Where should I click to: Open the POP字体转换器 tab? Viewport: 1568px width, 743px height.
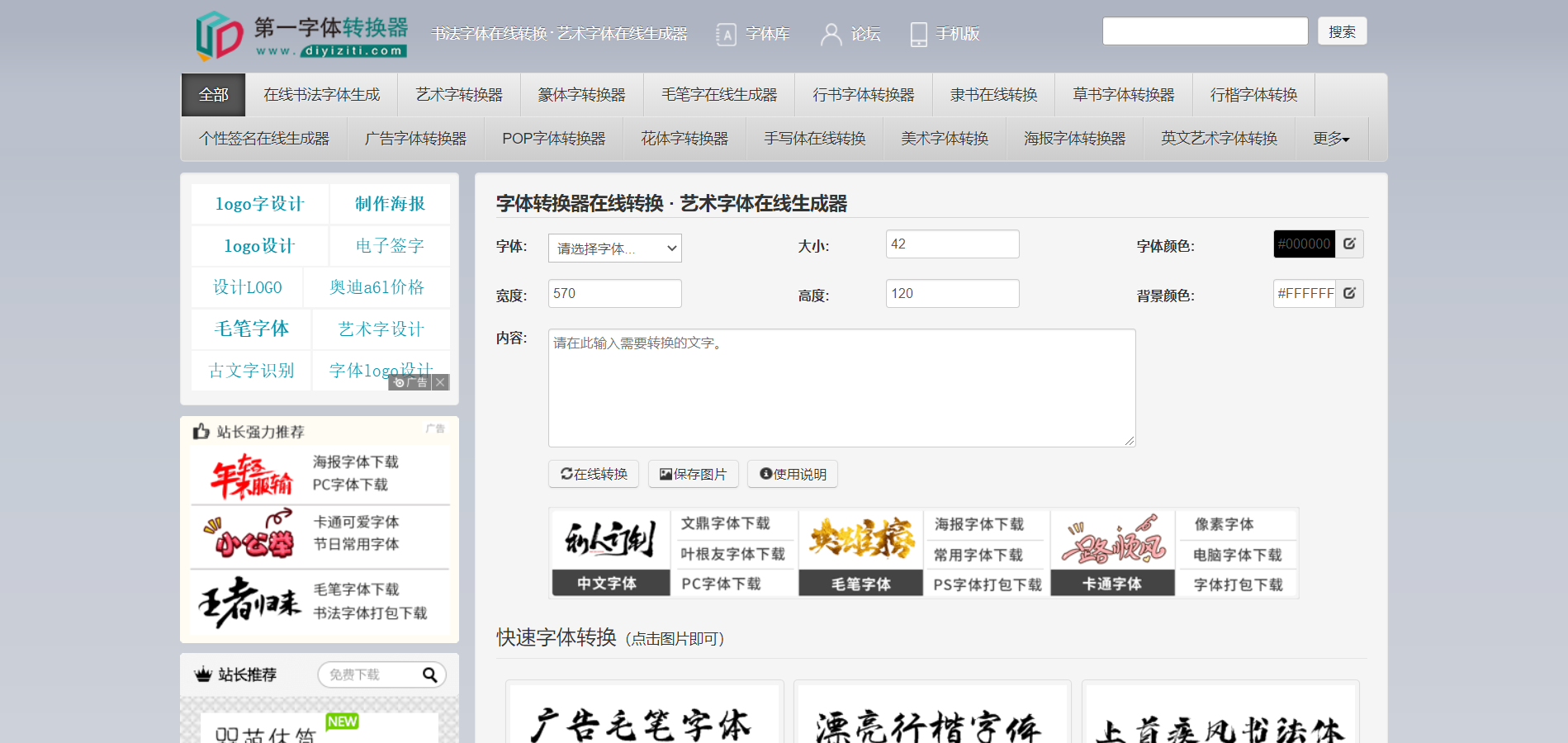(553, 139)
